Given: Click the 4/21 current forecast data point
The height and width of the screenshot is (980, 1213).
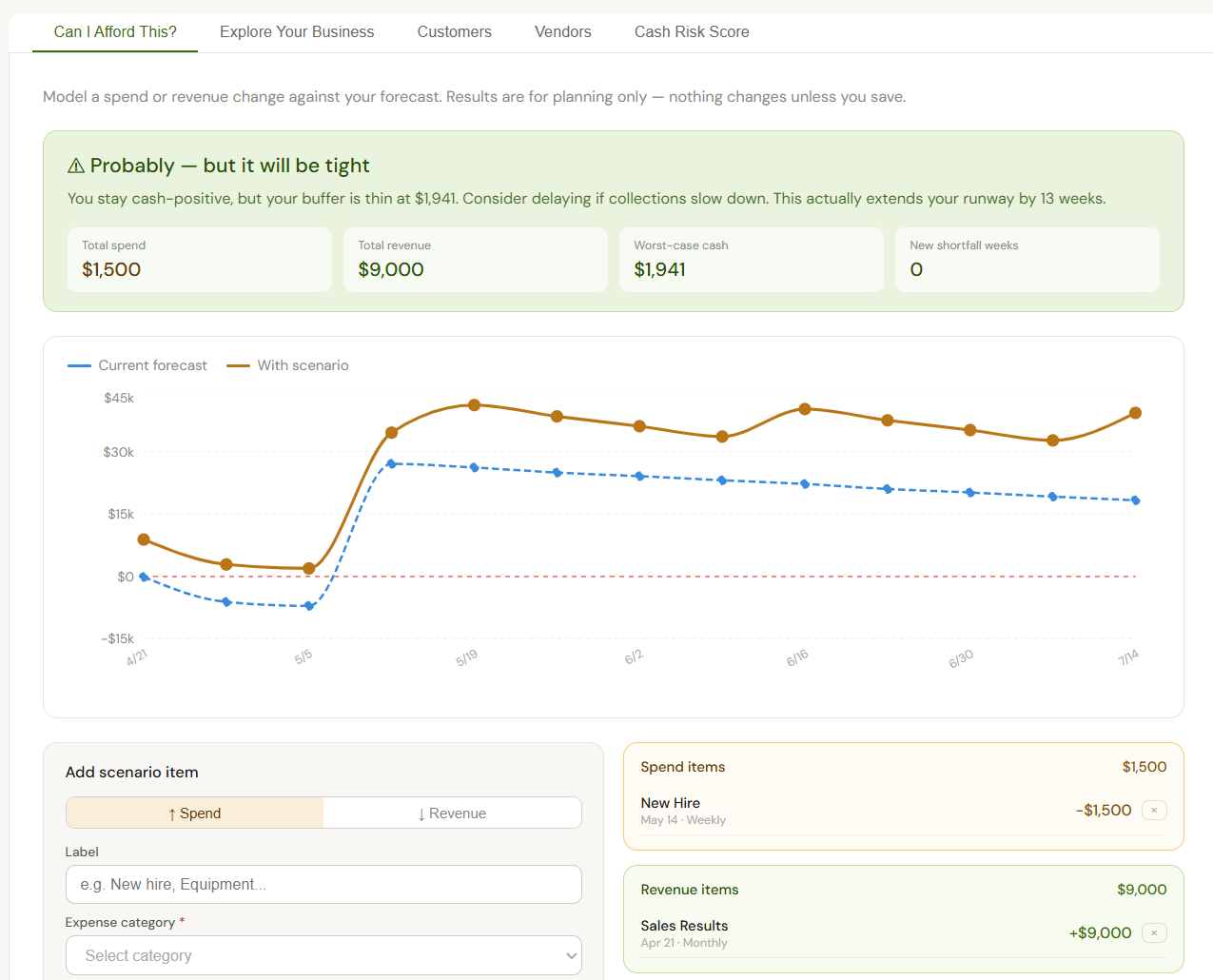Looking at the screenshot, I should point(144,577).
